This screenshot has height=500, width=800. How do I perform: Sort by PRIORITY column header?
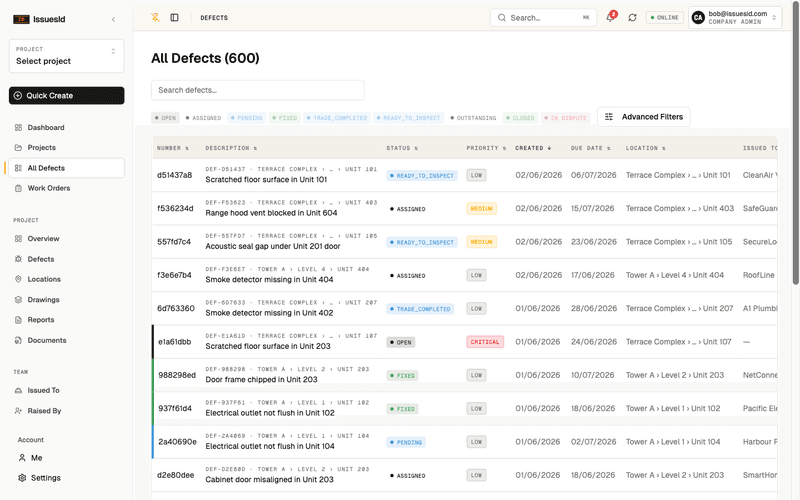coord(486,148)
